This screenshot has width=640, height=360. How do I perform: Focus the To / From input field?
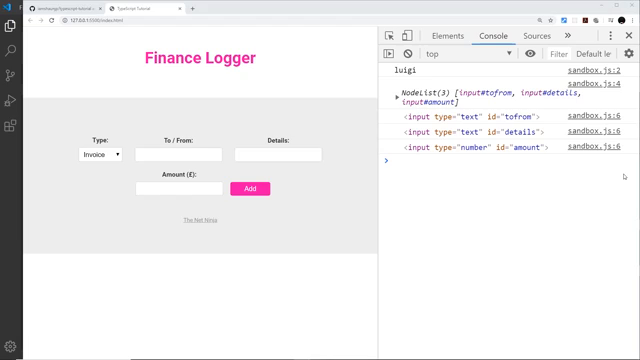179,155
